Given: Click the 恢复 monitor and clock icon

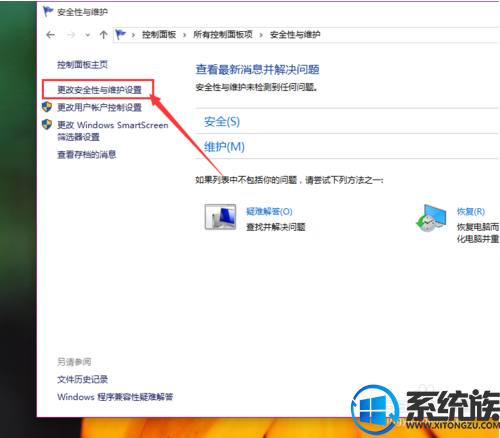Looking at the screenshot, I should pos(431,218).
